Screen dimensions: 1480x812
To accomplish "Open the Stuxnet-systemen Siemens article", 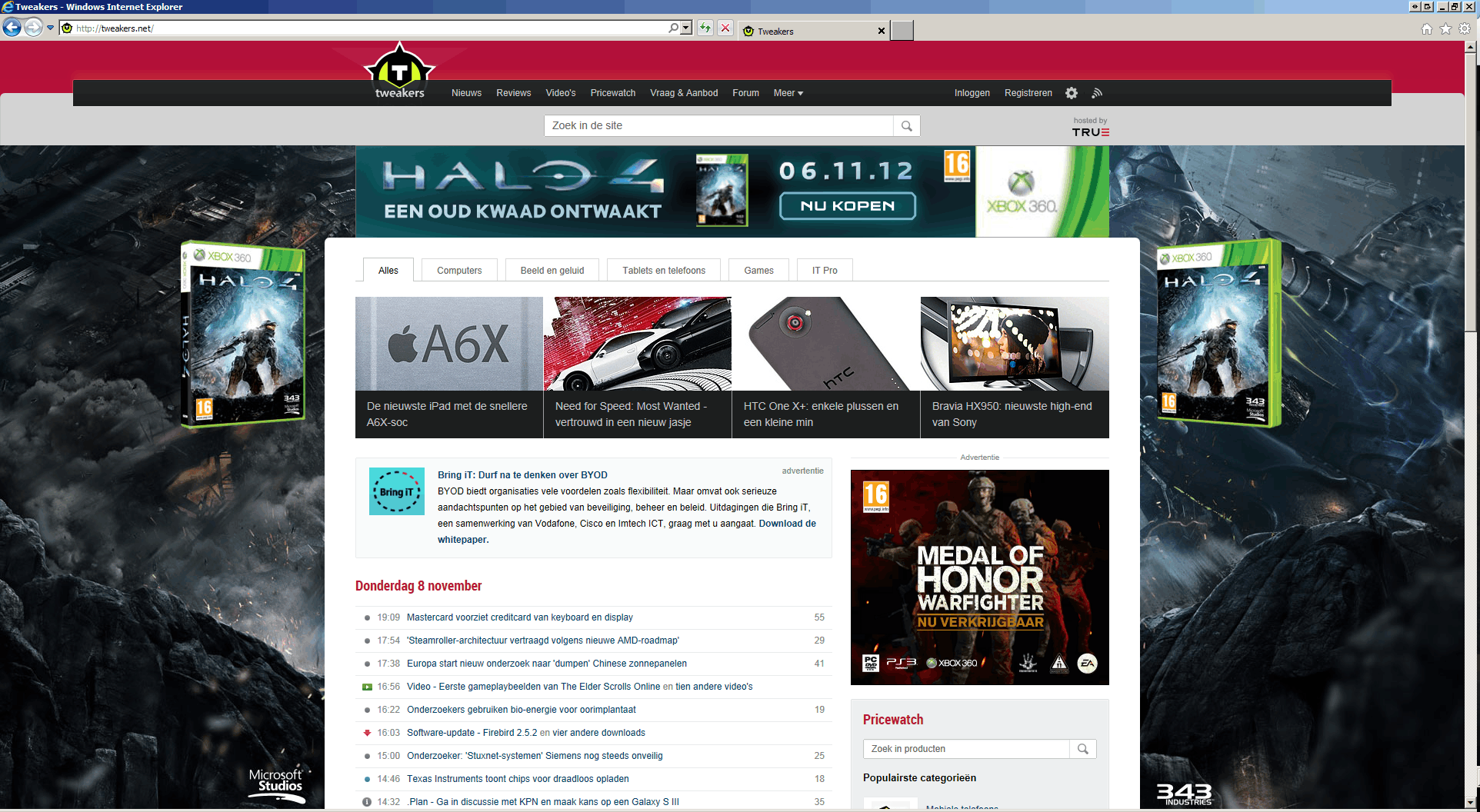I will pyautogui.click(x=535, y=756).
